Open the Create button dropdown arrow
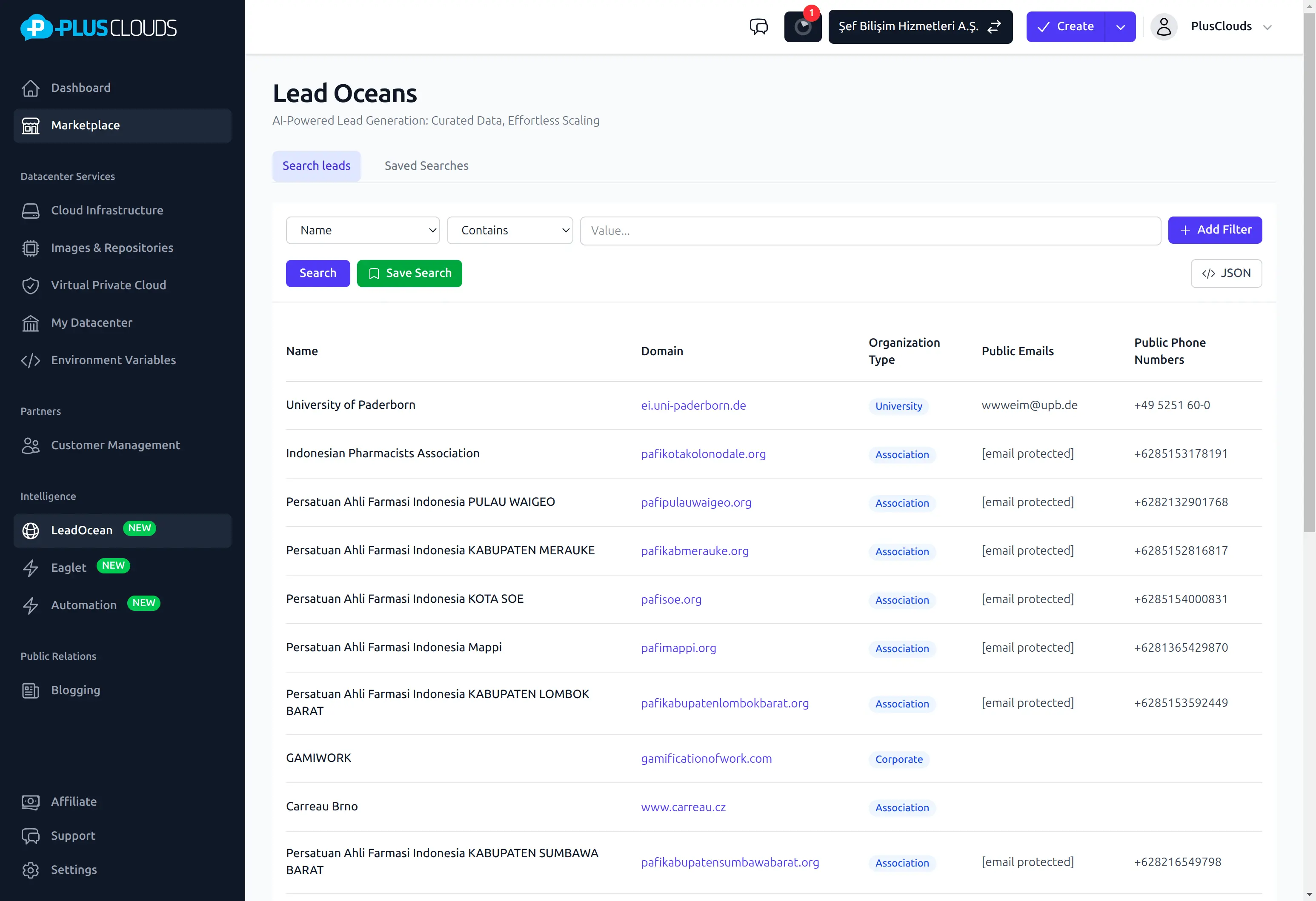Viewport: 1316px width, 901px height. coord(1120,27)
